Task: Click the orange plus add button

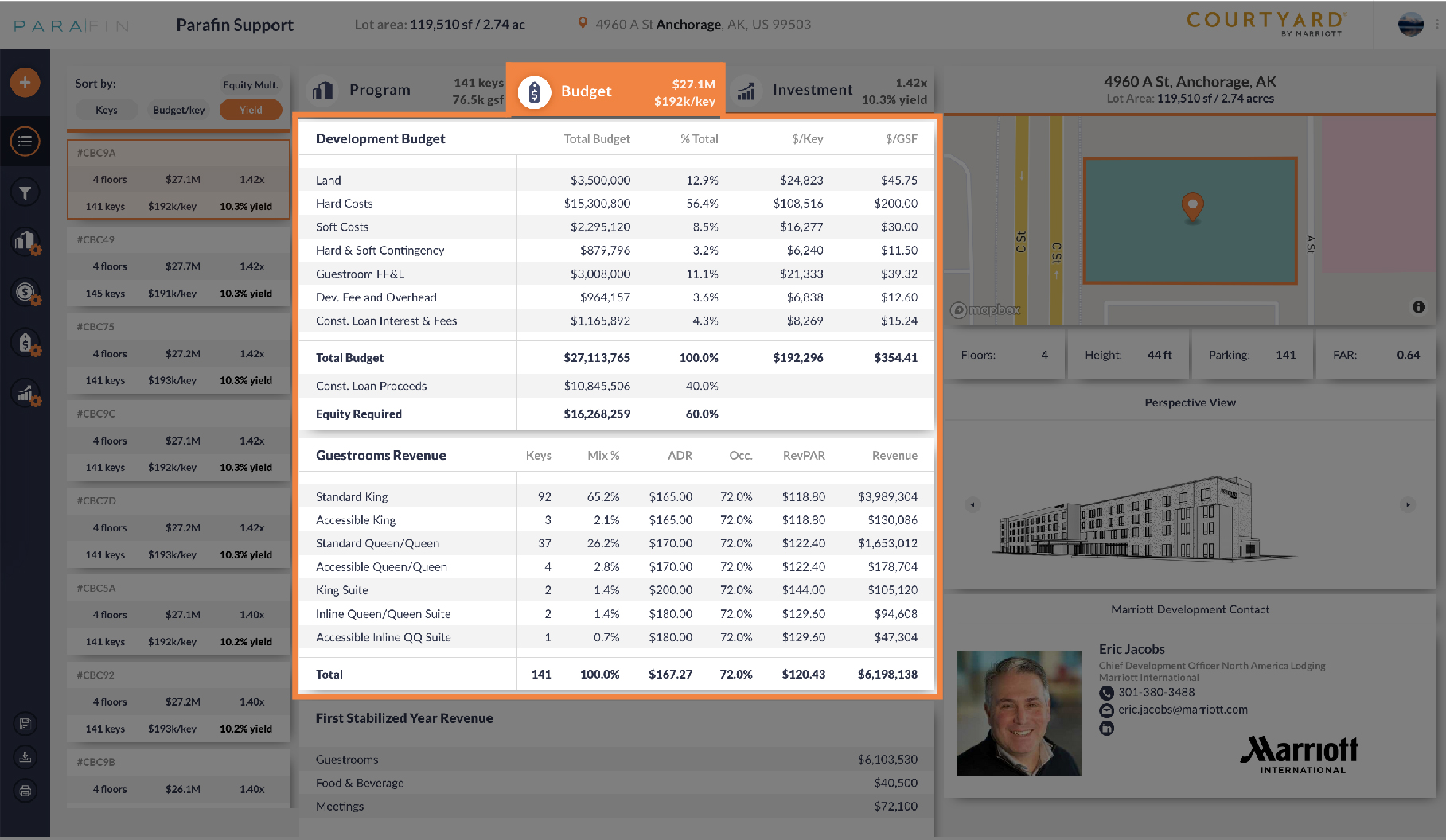Action: tap(25, 82)
